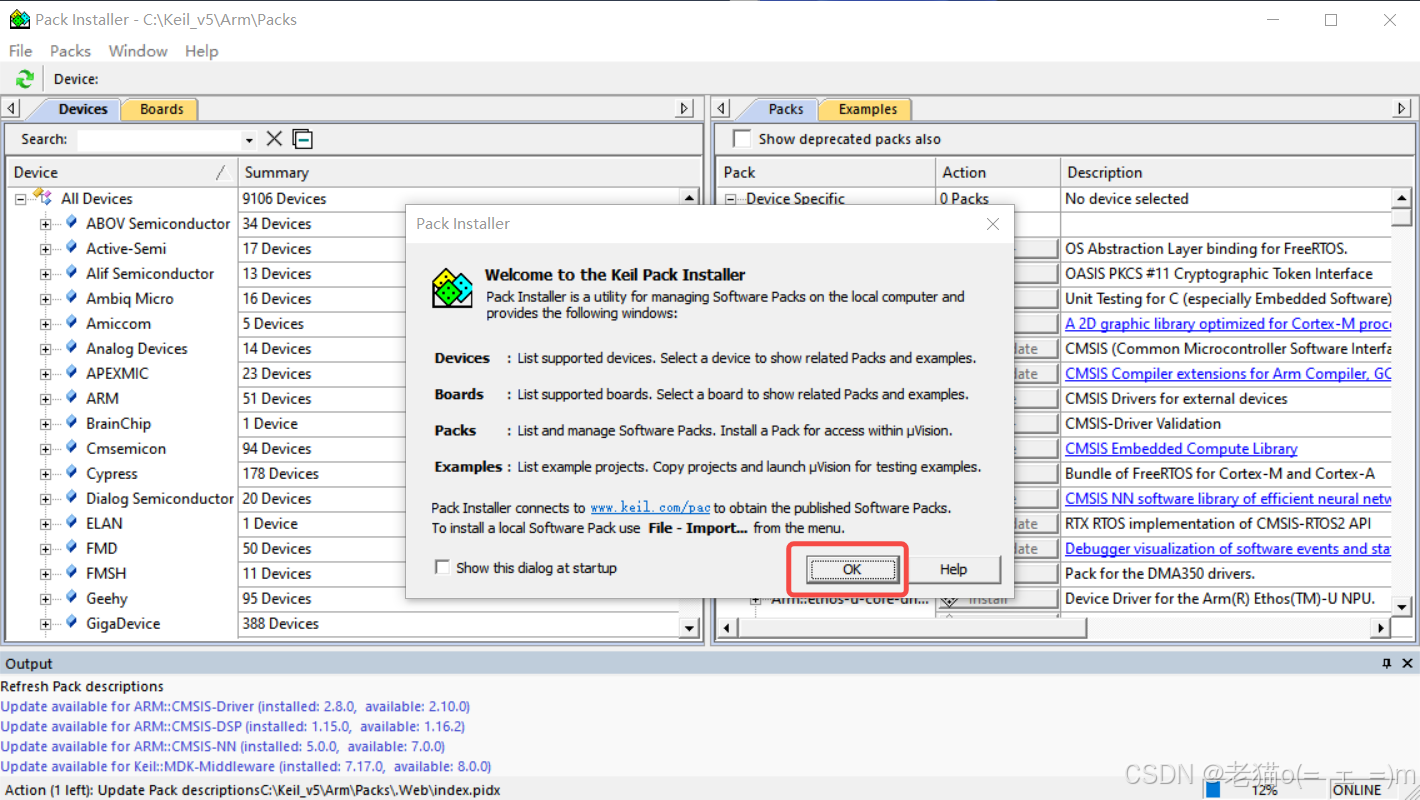Click 'Update available for ARM::CMSIS-DSP' output line

coord(233,726)
